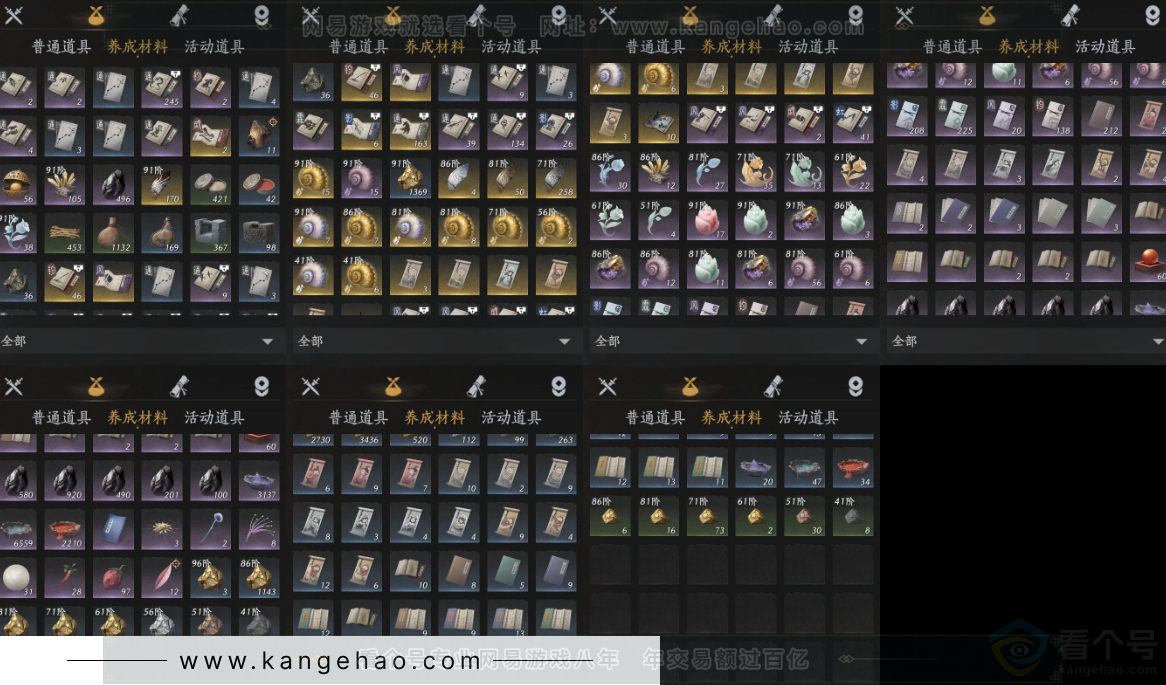The height and width of the screenshot is (685, 1166).
Task: Choose the feather item with count 170
Action: pos(161,183)
